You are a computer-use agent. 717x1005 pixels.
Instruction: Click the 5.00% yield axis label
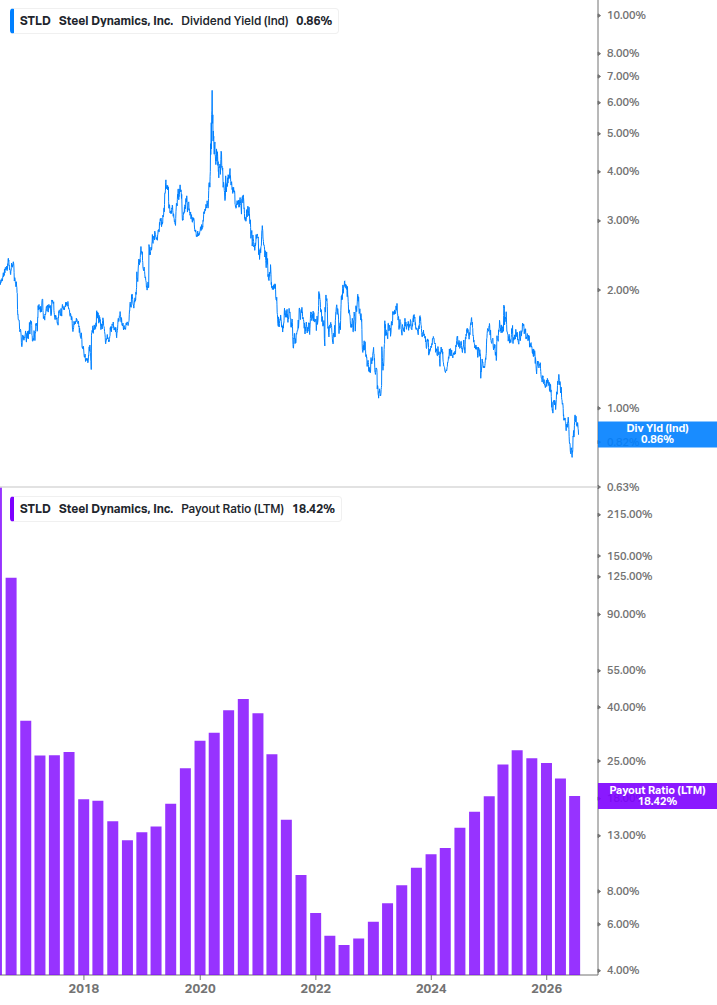(623, 133)
